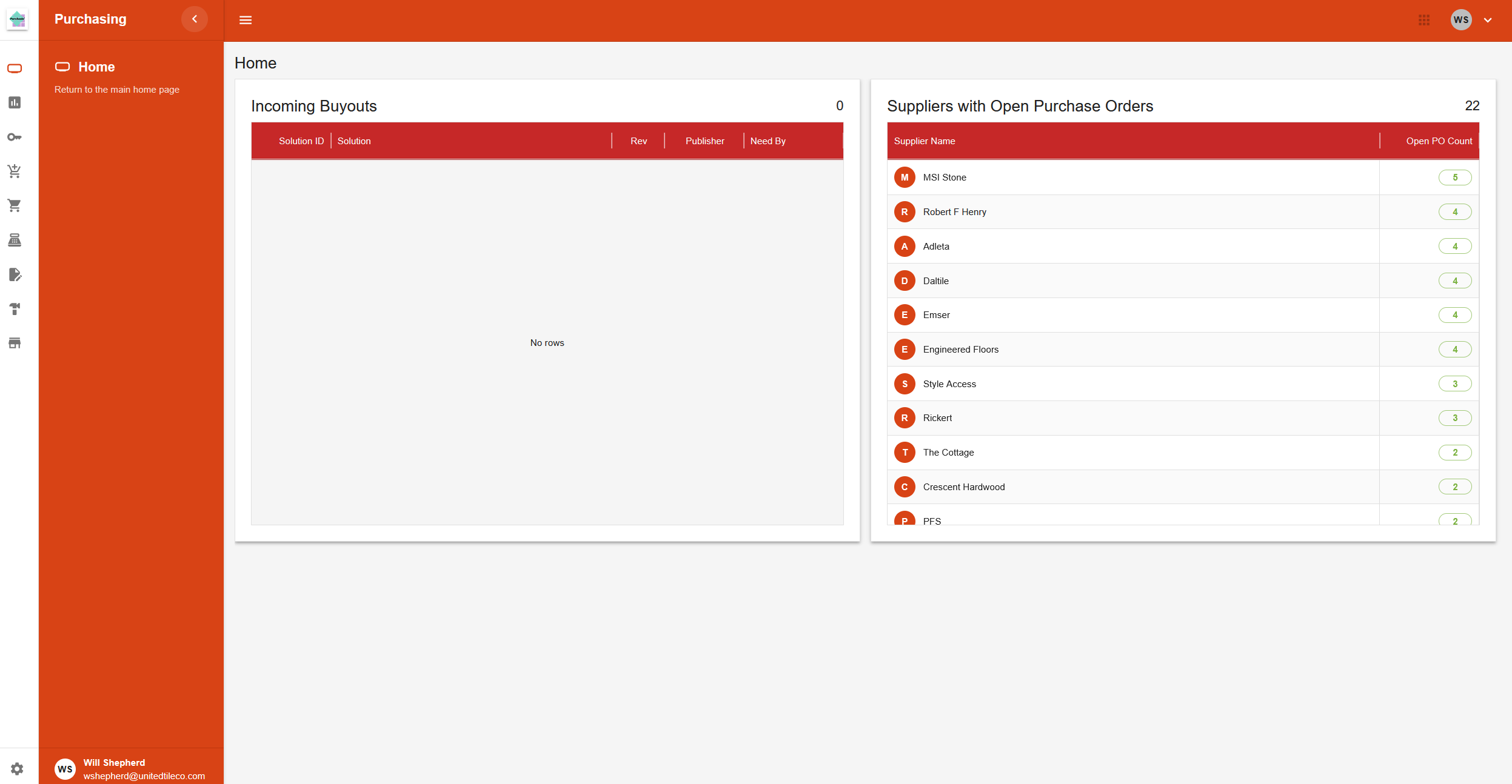This screenshot has height=784, width=1512.
Task: Click the green count badge next to Daltile
Action: (1455, 280)
